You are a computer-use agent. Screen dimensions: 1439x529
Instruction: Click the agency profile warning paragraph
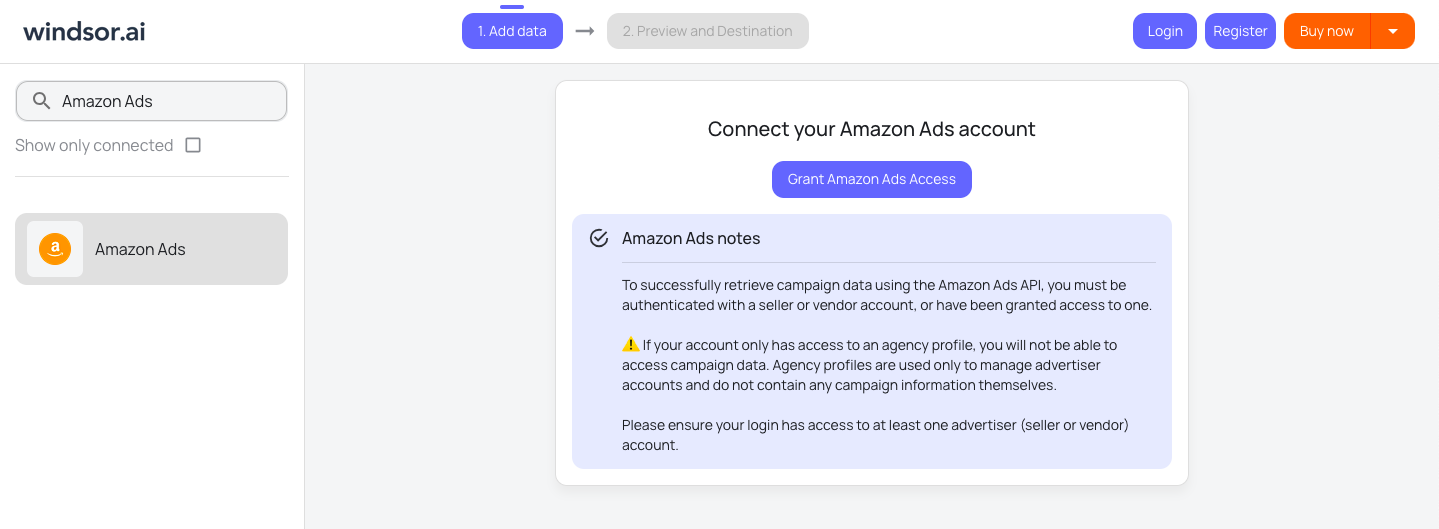(869, 365)
